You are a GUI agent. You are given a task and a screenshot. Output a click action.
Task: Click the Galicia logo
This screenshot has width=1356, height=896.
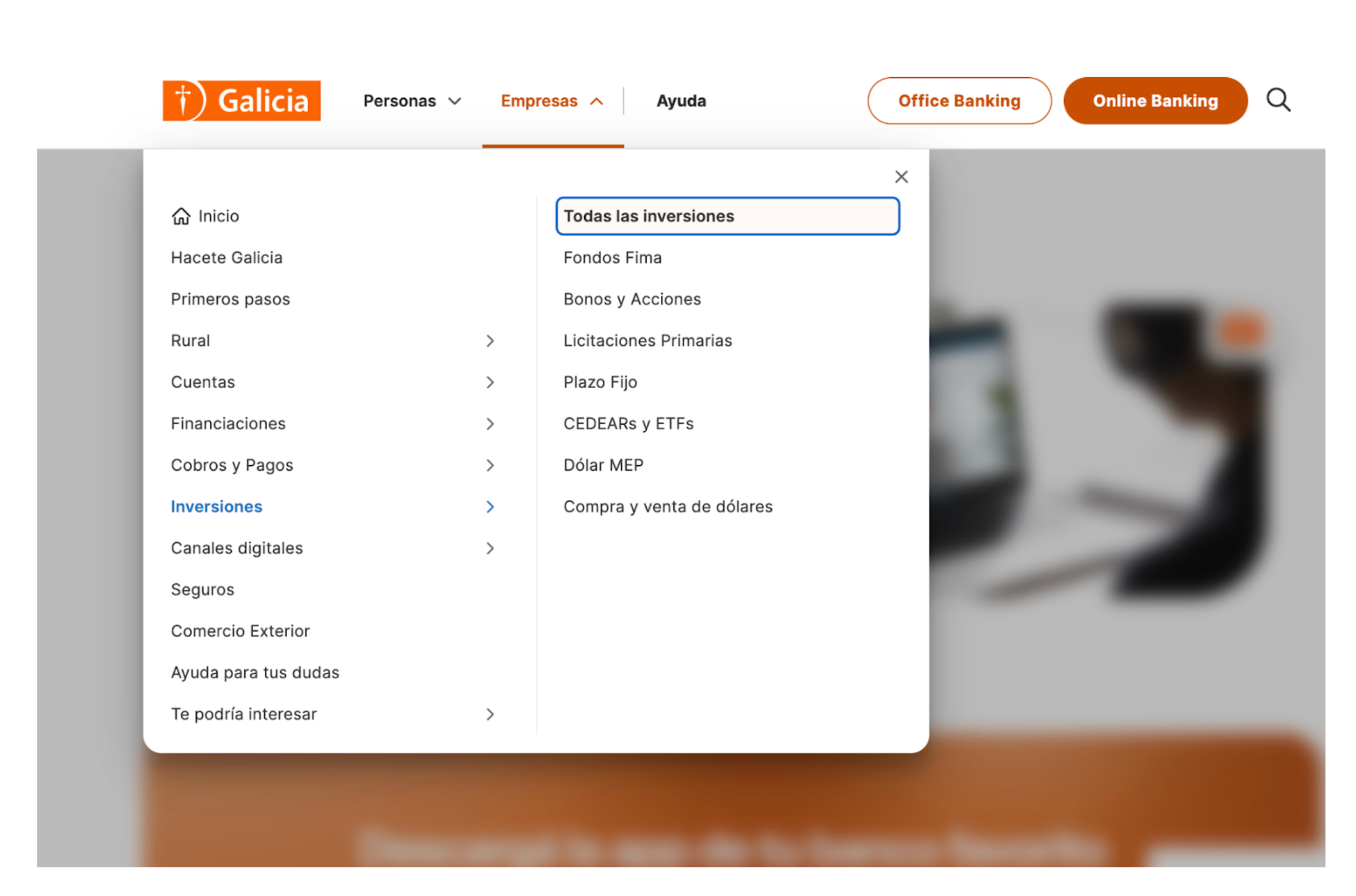click(241, 101)
